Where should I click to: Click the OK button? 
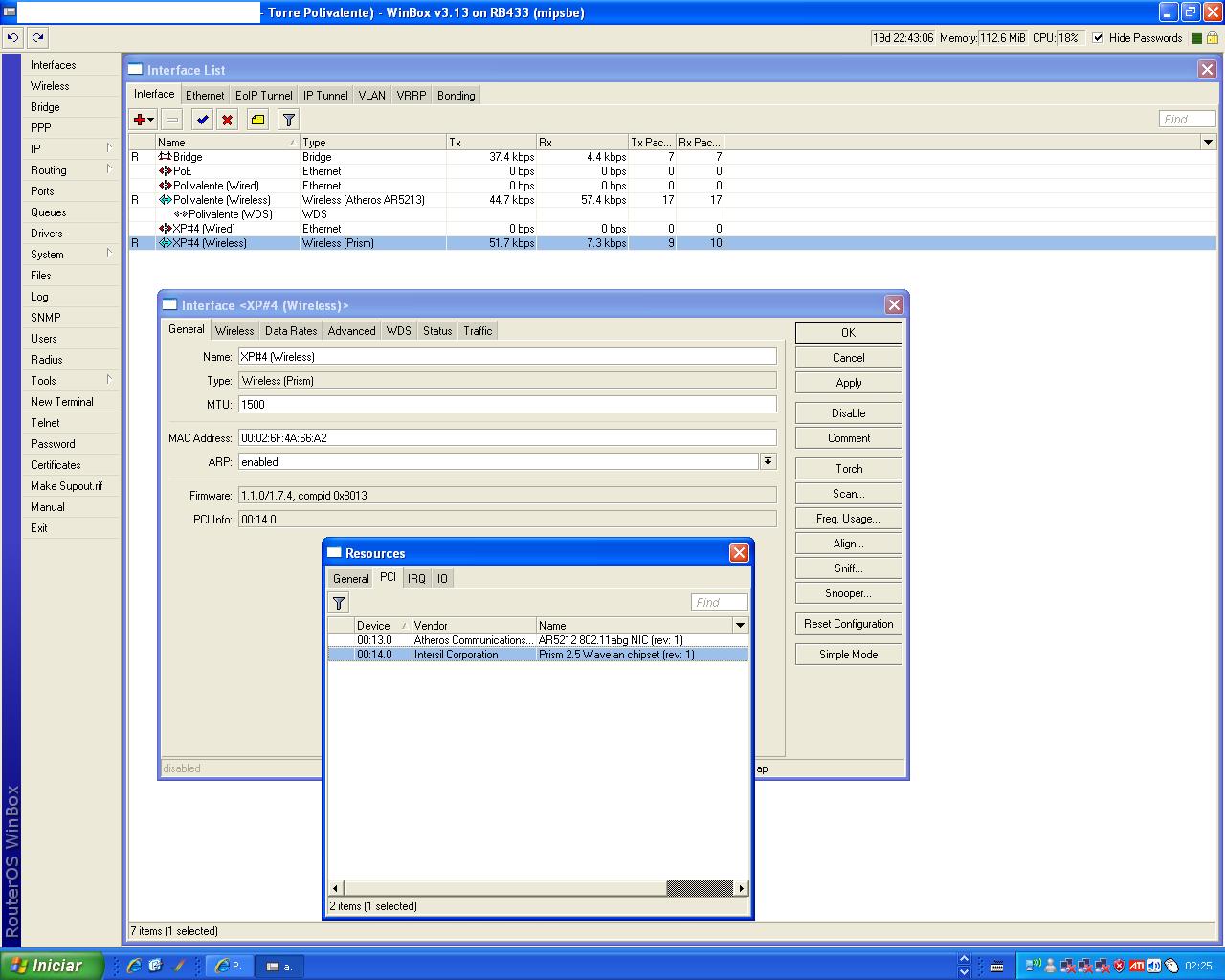pyautogui.click(x=849, y=333)
